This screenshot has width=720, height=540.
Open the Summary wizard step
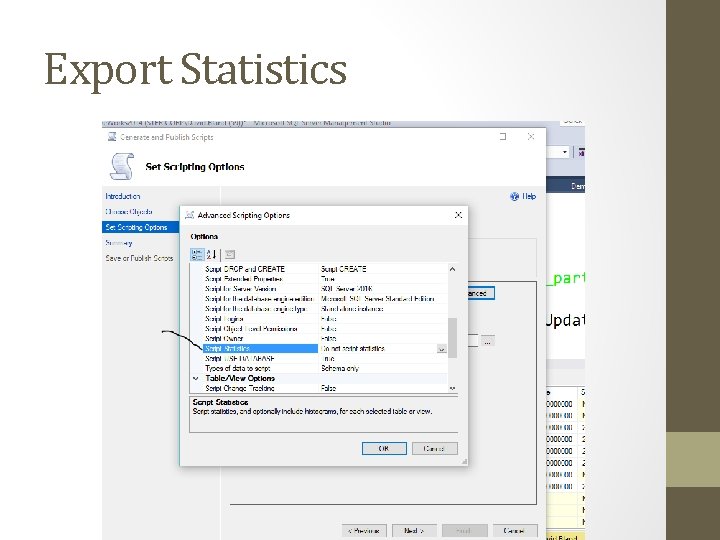[x=118, y=243]
